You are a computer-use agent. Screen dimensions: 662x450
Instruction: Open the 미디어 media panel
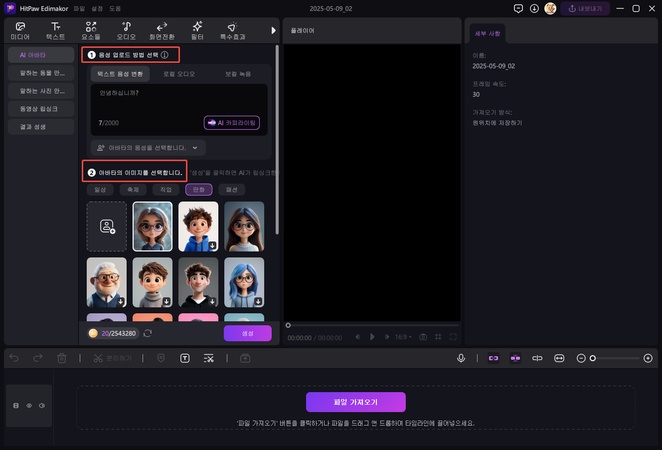click(20, 31)
